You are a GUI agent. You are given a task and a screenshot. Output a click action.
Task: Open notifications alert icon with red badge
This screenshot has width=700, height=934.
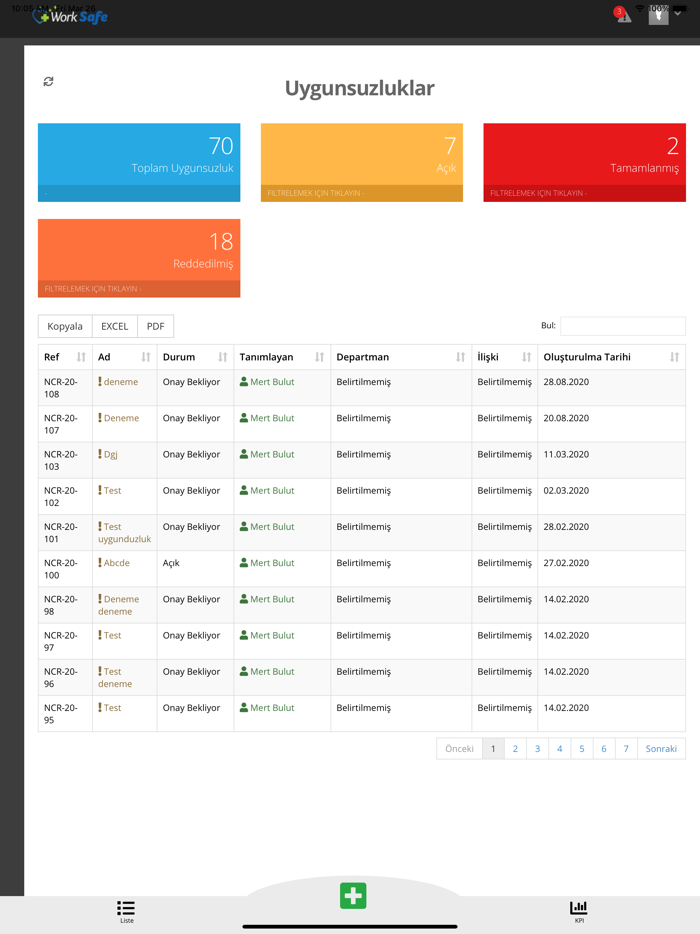[623, 14]
